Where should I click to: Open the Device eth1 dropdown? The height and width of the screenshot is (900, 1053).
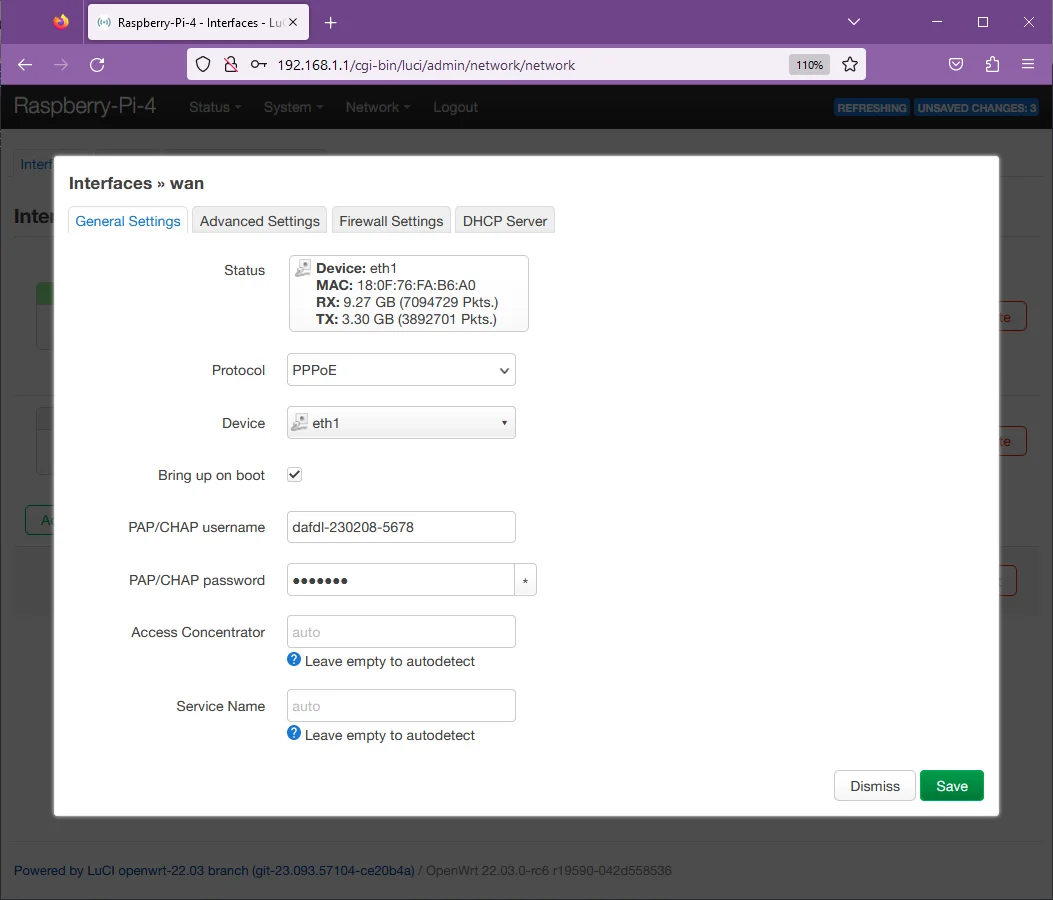pos(401,423)
